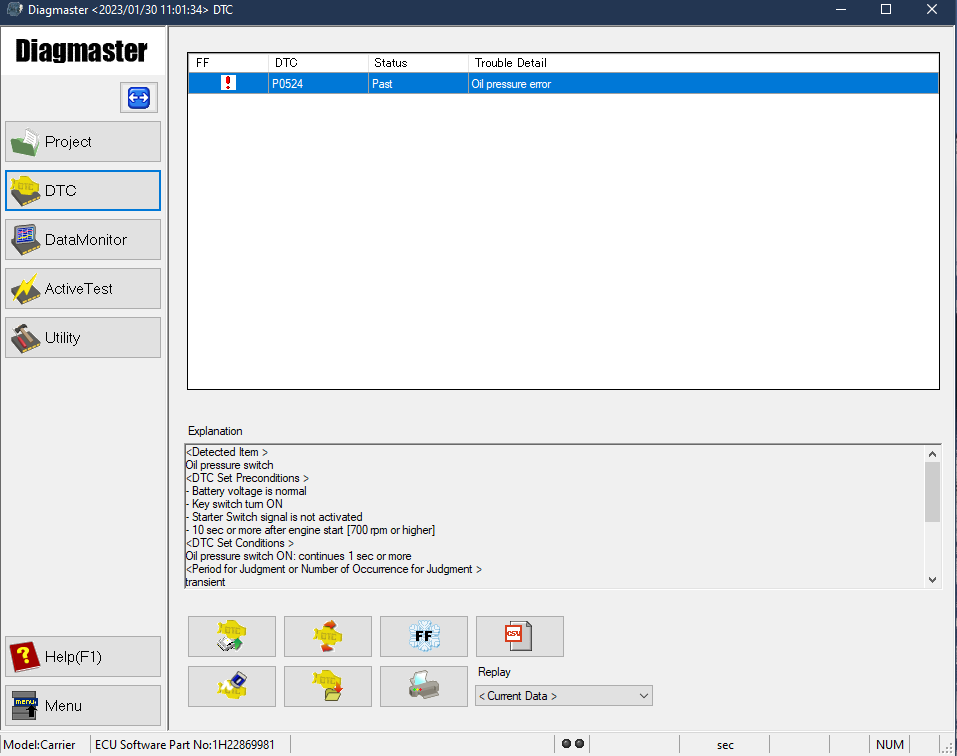Click the 'Battery voltage is normal' line

pos(247,491)
